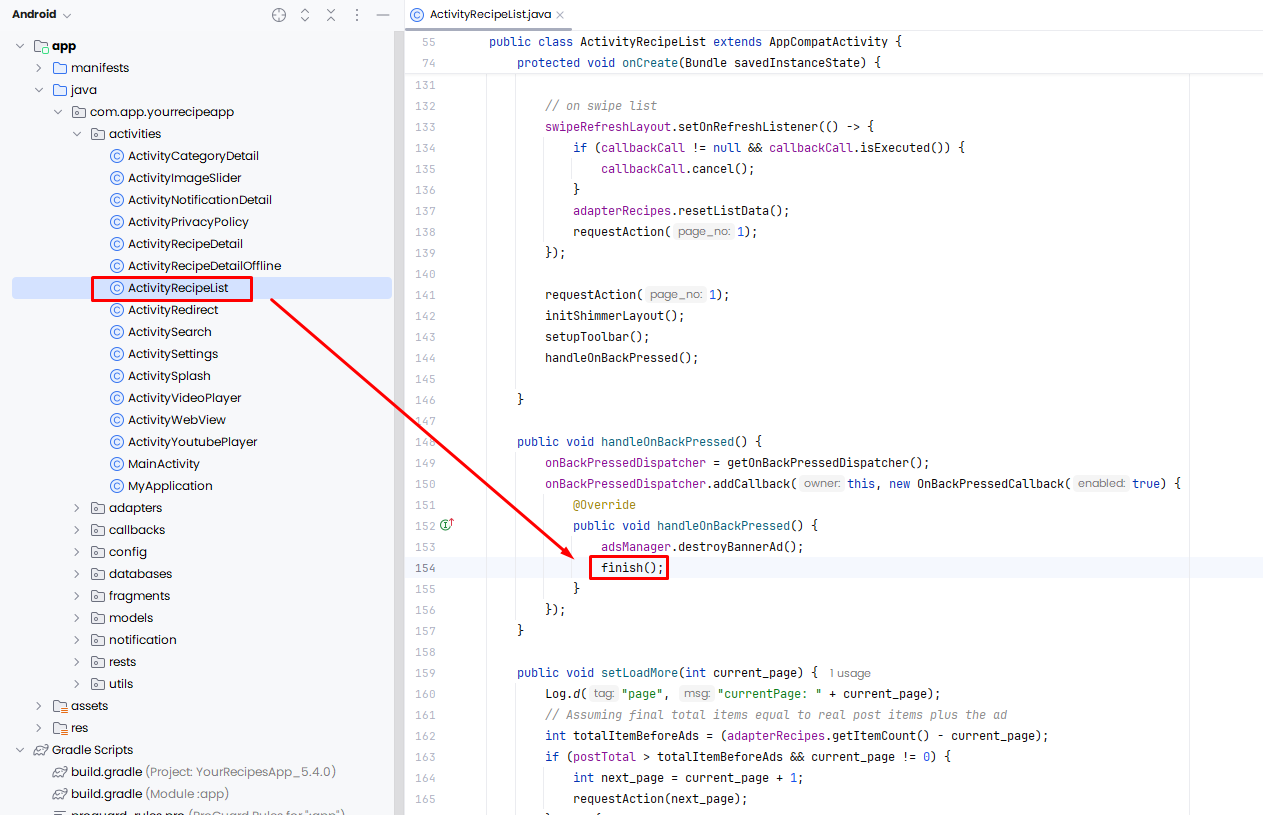Click the res folder icon
The image size is (1263, 815).
pos(60,728)
